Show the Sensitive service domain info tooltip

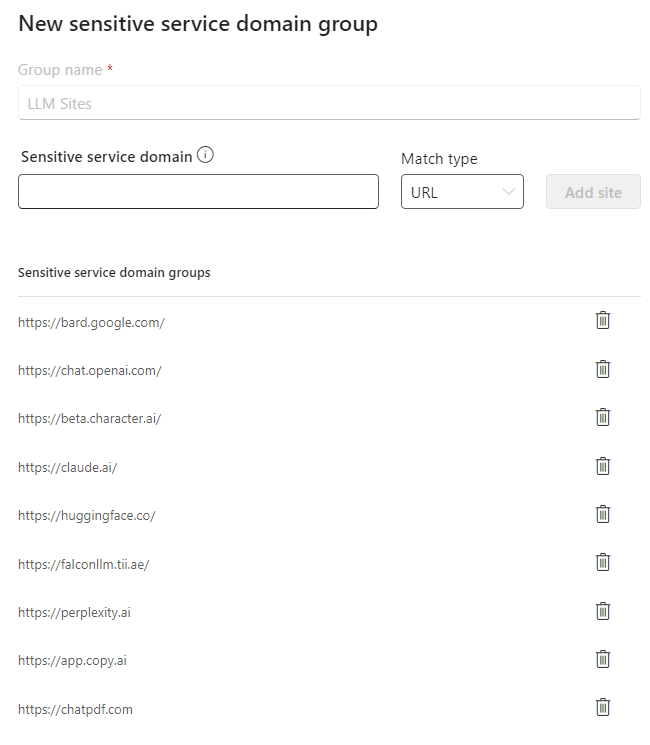click(x=206, y=155)
